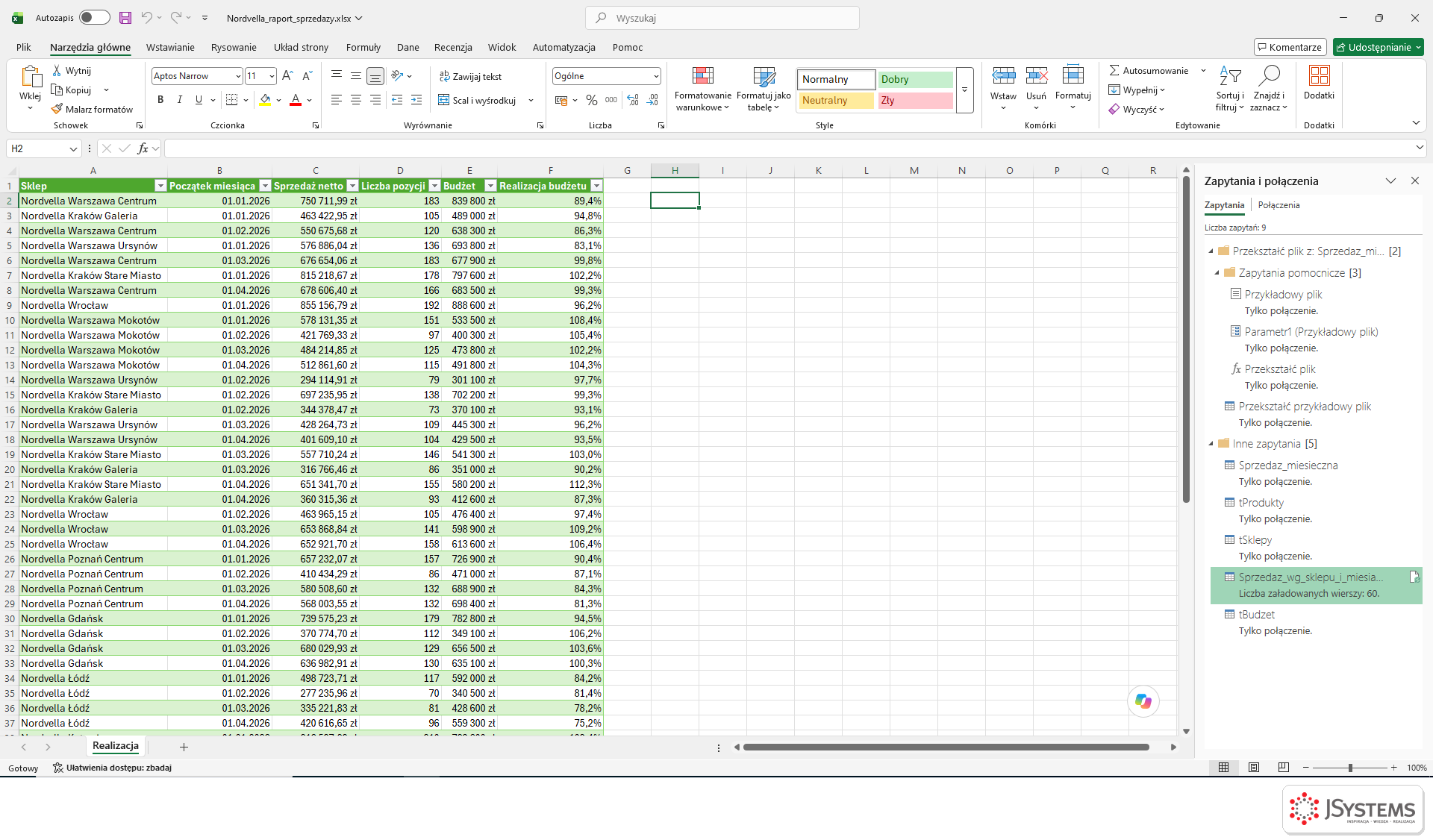The width and height of the screenshot is (1433, 840).
Task: Switch to Połączenia tab in pane
Action: (x=1279, y=205)
